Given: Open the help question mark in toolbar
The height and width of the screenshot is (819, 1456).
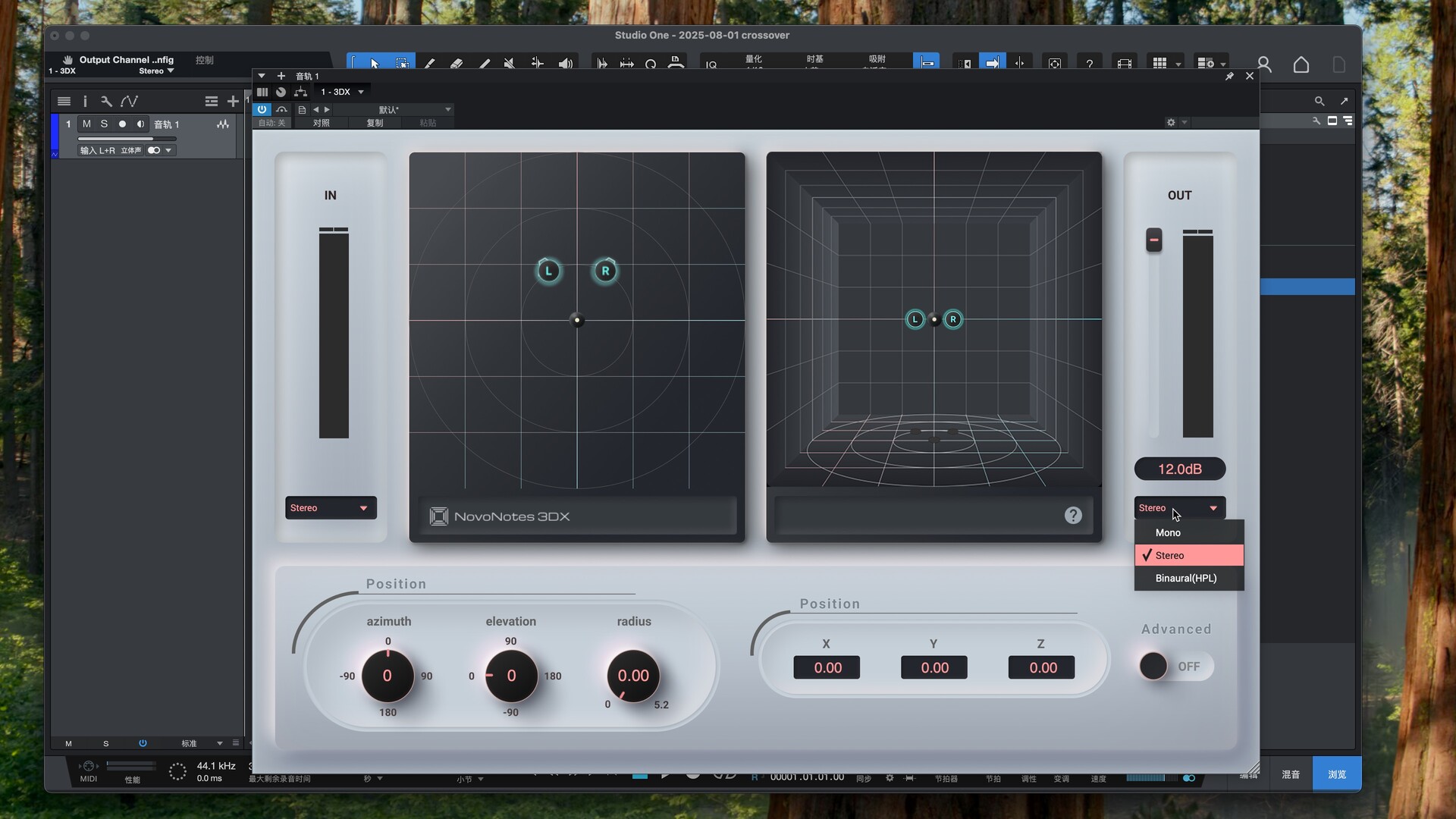Looking at the screenshot, I should [x=1089, y=64].
